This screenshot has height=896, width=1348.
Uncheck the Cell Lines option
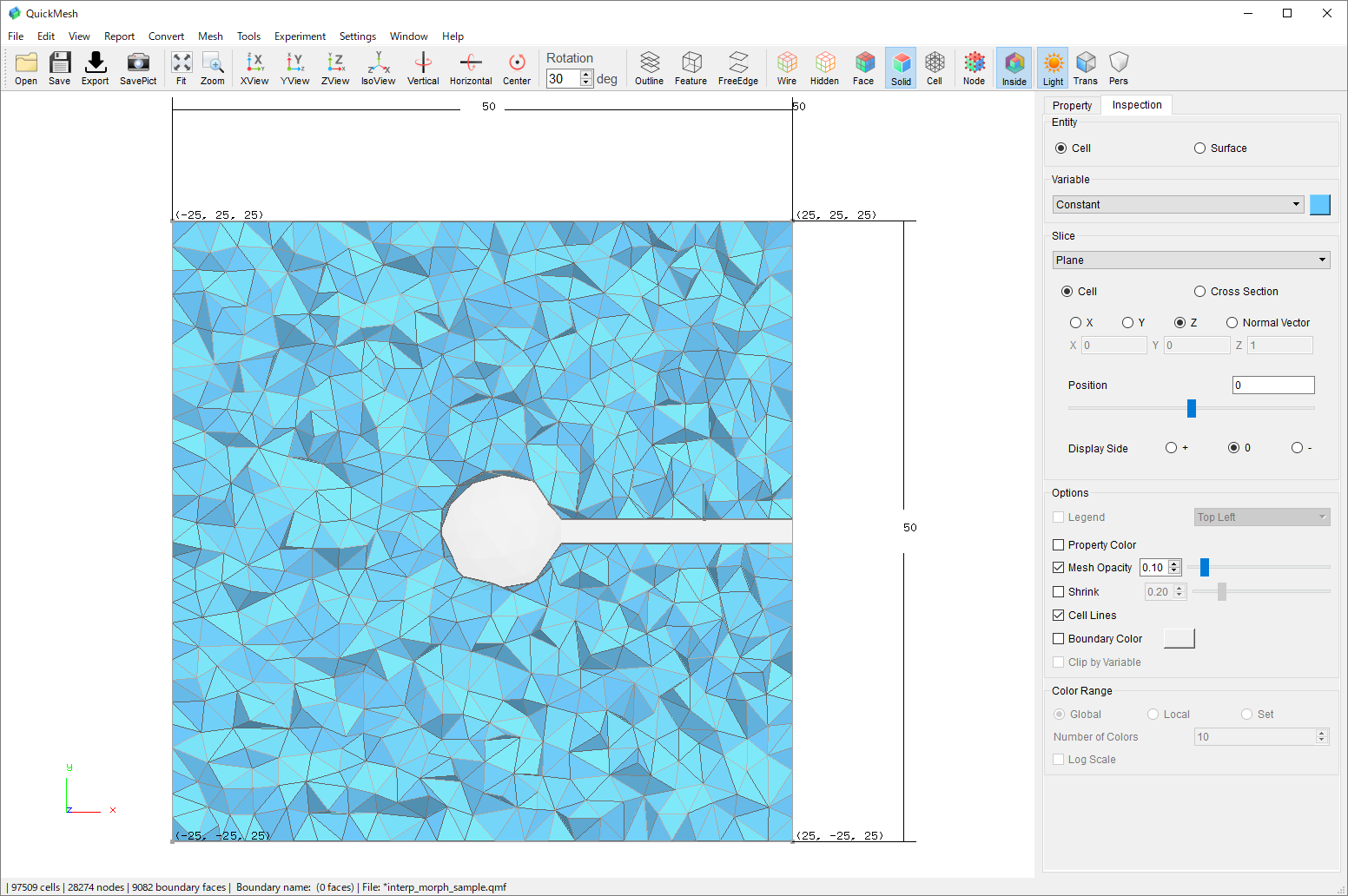(1058, 615)
